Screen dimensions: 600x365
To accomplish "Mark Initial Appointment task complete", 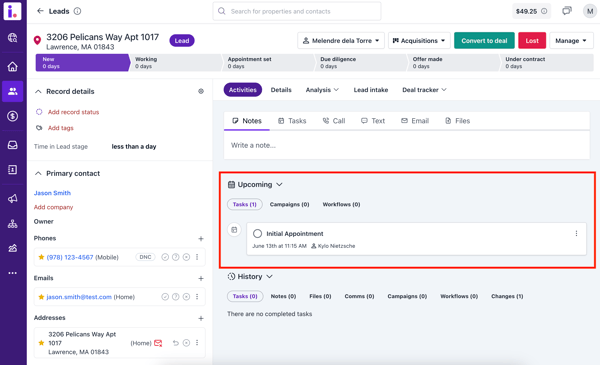I will (258, 233).
